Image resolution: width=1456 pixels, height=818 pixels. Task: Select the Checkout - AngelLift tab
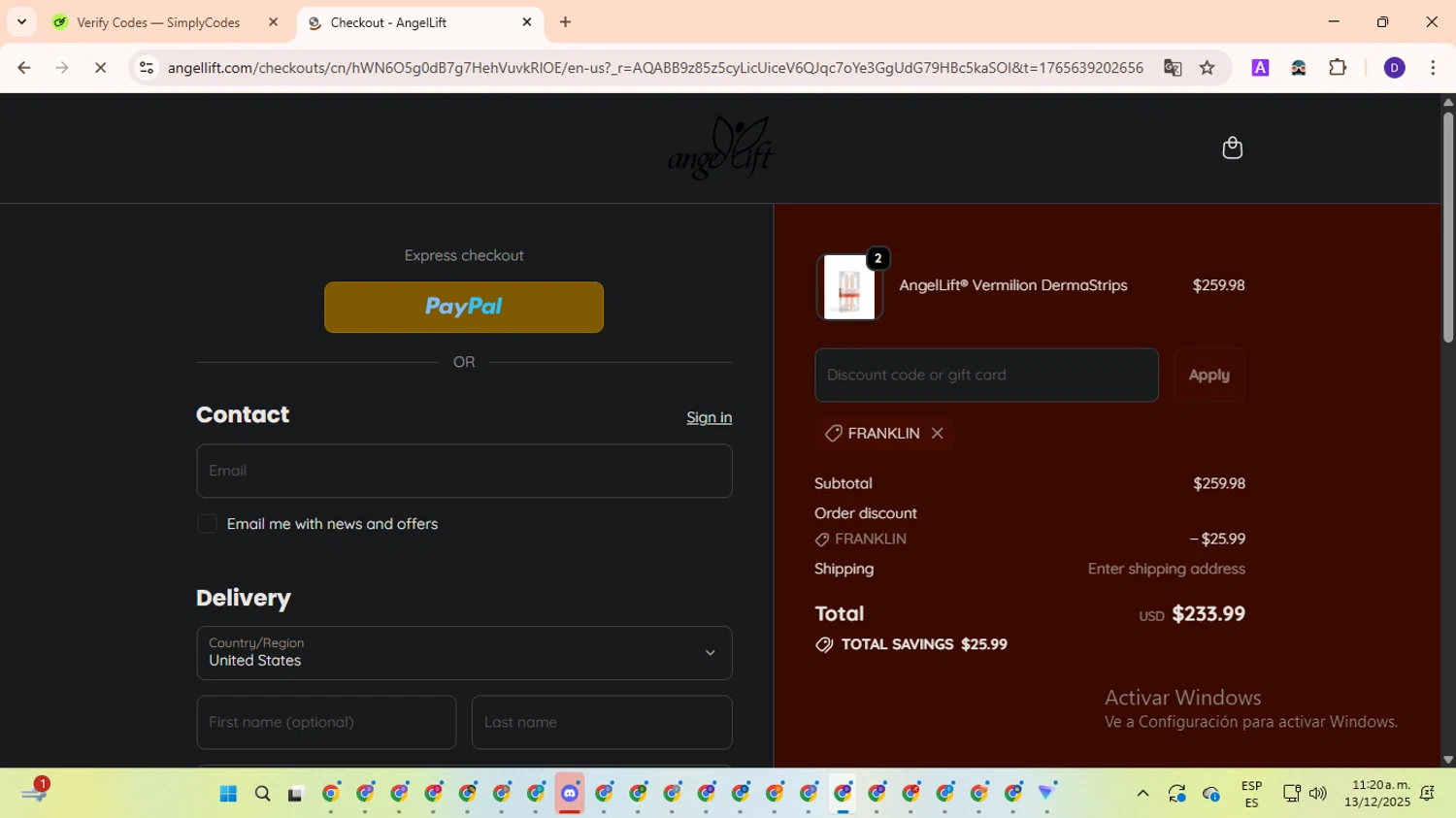419,22
